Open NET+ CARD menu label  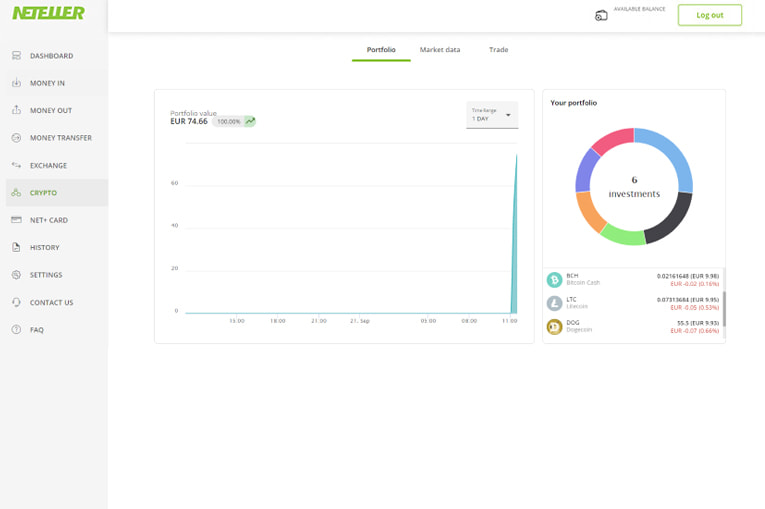tap(49, 220)
